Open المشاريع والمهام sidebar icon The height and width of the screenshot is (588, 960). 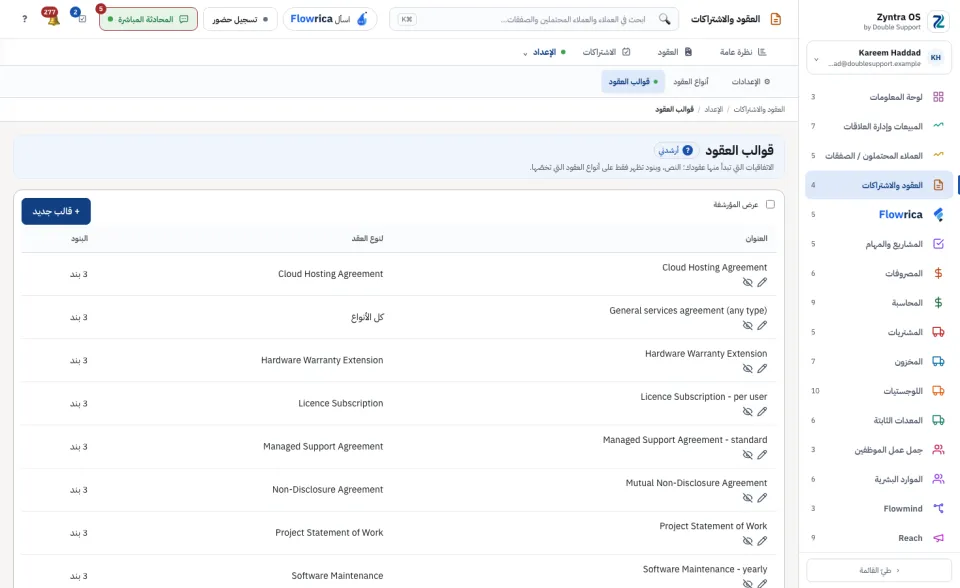pyautogui.click(x=938, y=244)
